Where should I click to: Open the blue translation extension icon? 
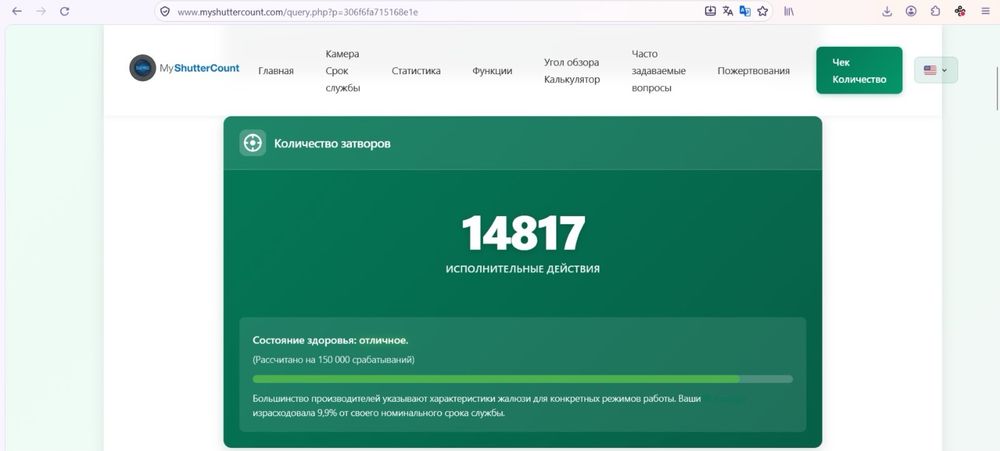(x=745, y=11)
